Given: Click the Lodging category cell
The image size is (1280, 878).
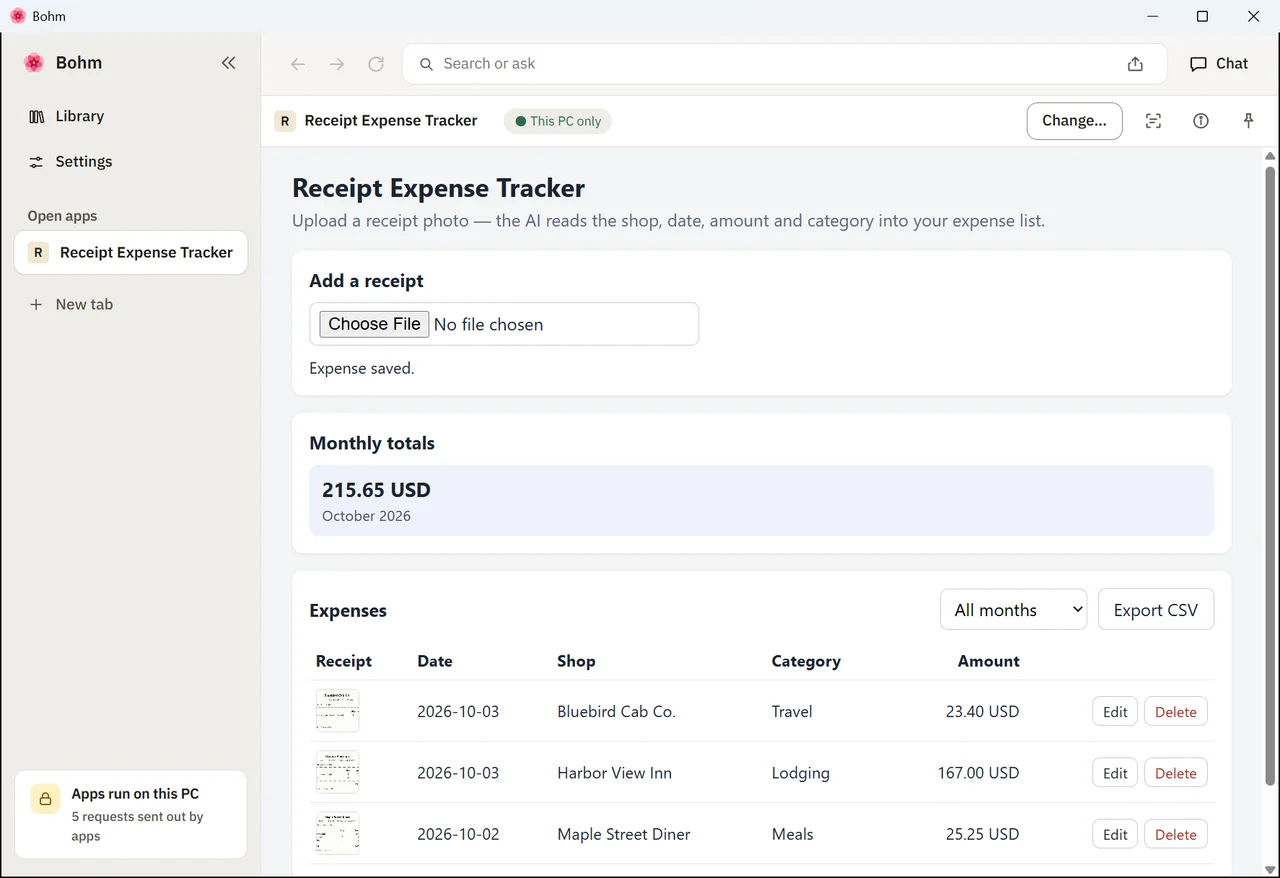Looking at the screenshot, I should (801, 773).
